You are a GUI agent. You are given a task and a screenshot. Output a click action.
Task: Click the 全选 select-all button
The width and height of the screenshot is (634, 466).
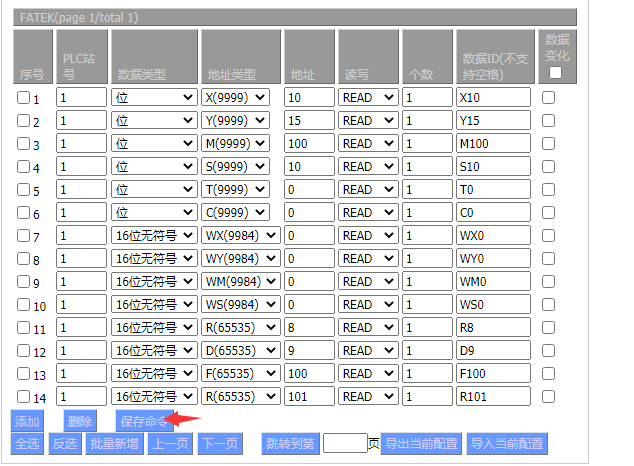[x=26, y=444]
